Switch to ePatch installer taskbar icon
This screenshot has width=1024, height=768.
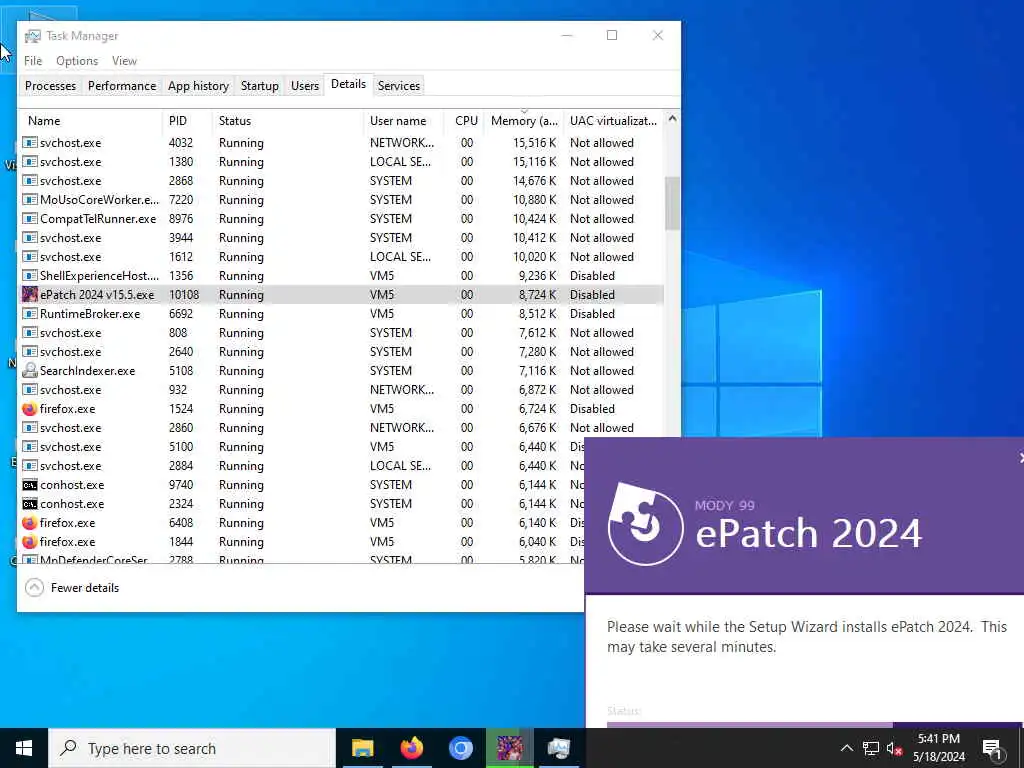coord(509,748)
